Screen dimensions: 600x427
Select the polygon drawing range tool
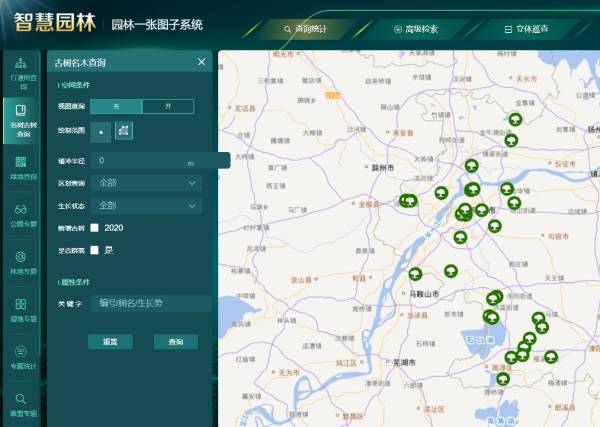[x=123, y=130]
